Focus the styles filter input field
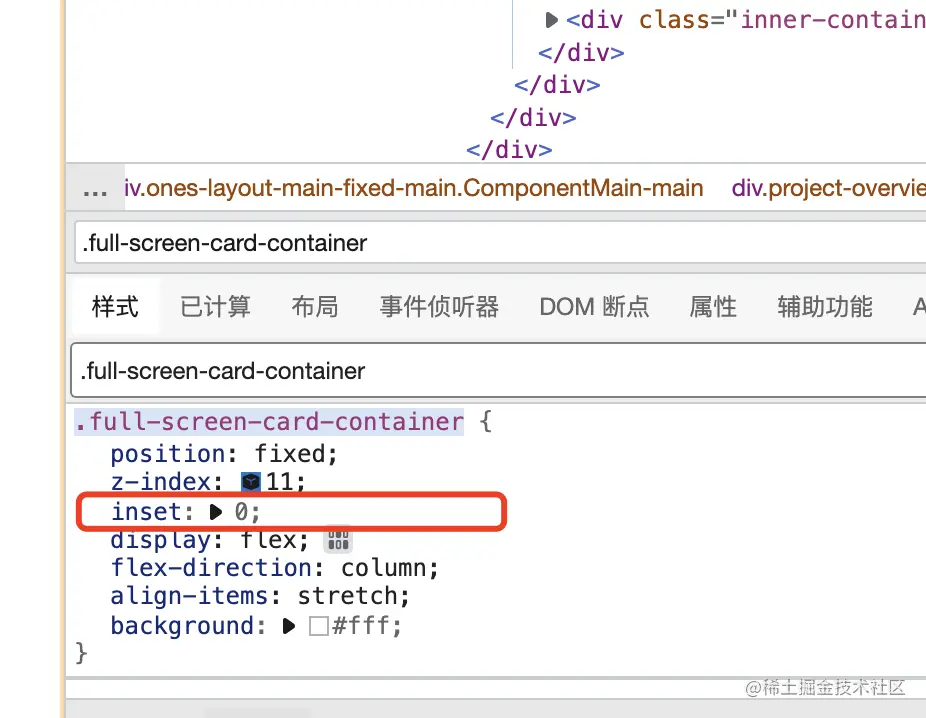Viewport: 926px width, 718px height. tap(498, 371)
